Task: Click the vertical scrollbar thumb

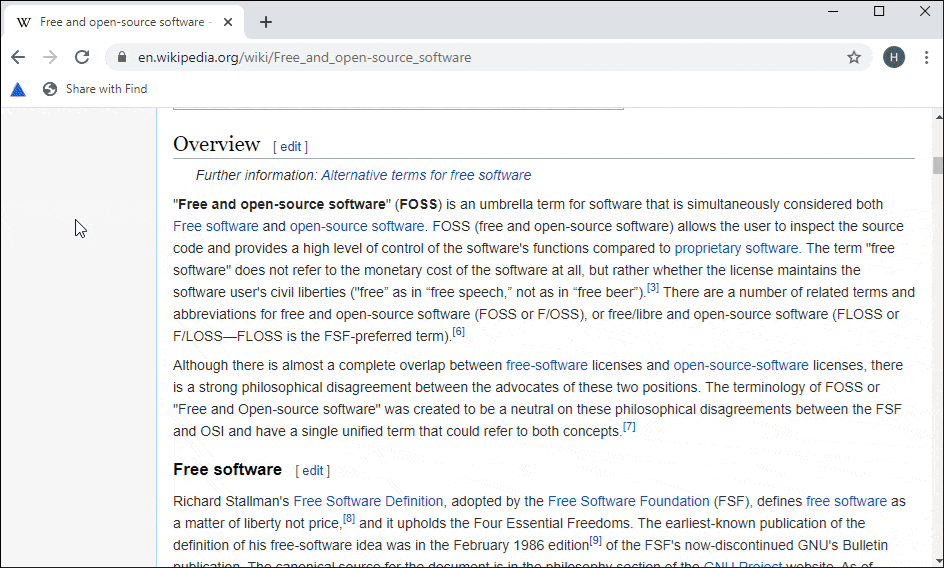Action: (x=938, y=165)
